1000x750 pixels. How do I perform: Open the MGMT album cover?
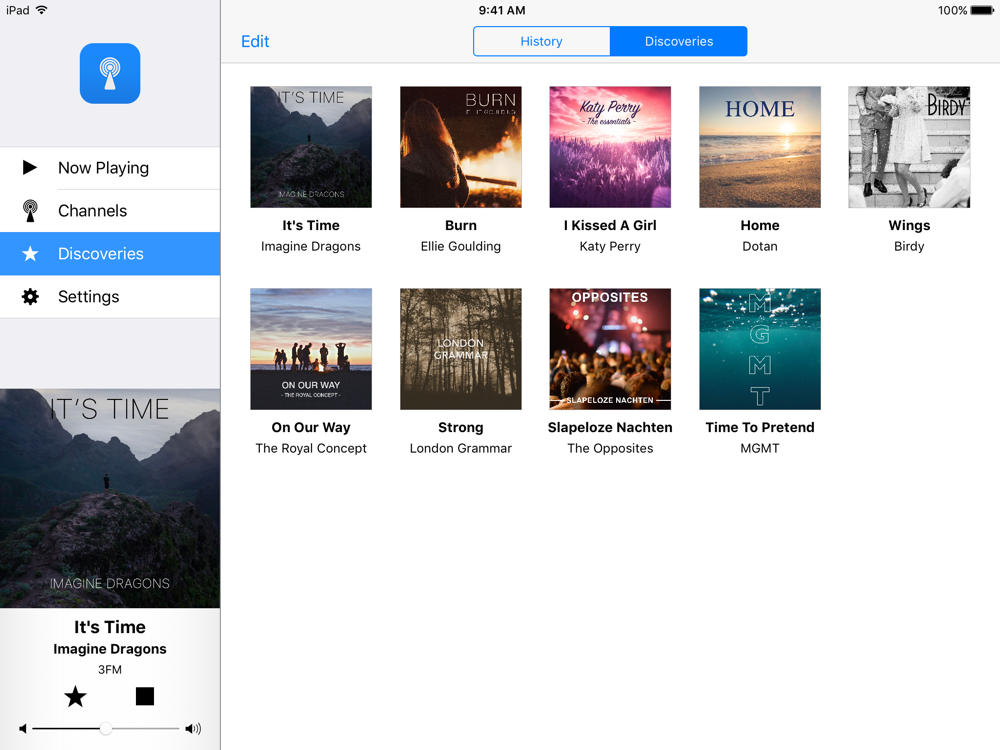(x=760, y=349)
